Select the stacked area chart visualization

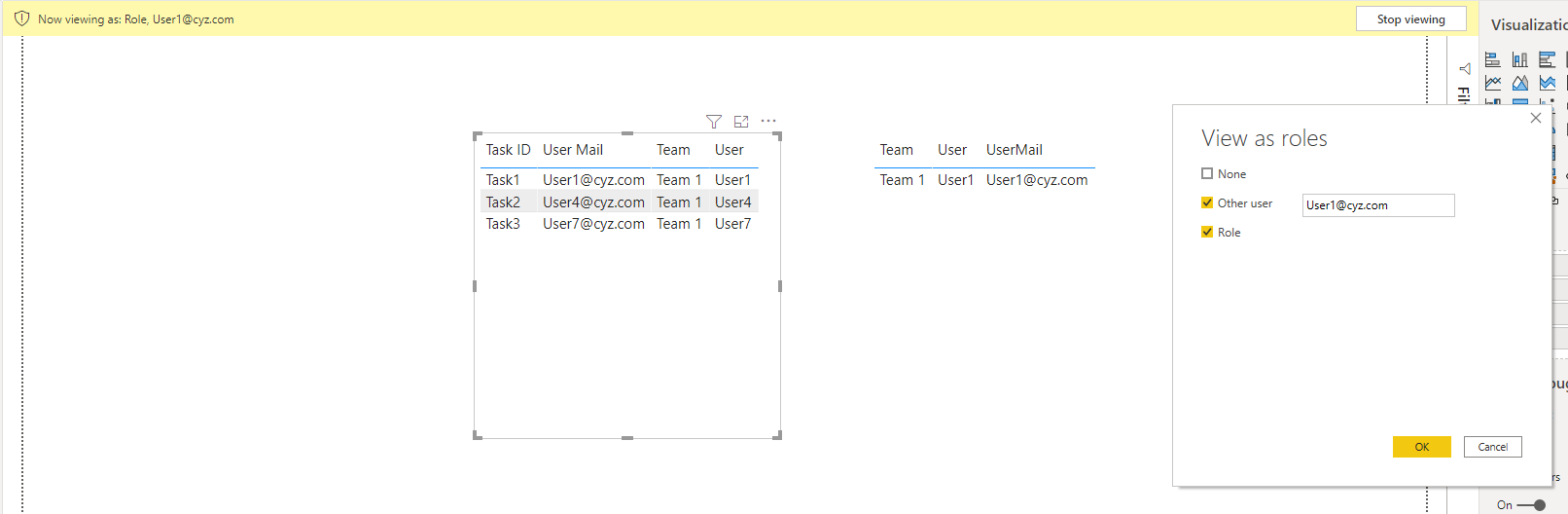[1547, 83]
